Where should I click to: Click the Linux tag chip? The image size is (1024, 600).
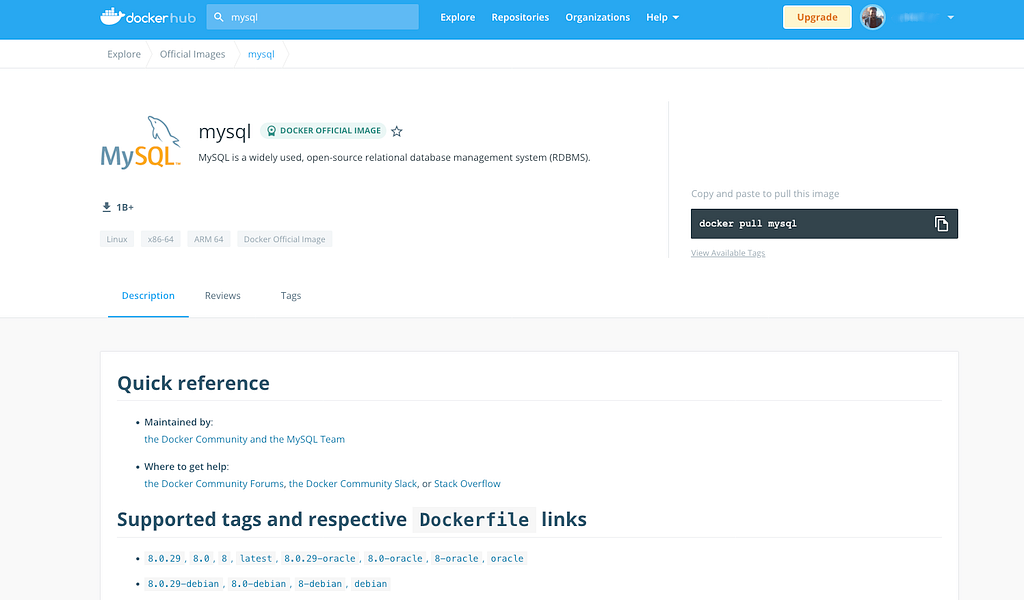tap(117, 239)
